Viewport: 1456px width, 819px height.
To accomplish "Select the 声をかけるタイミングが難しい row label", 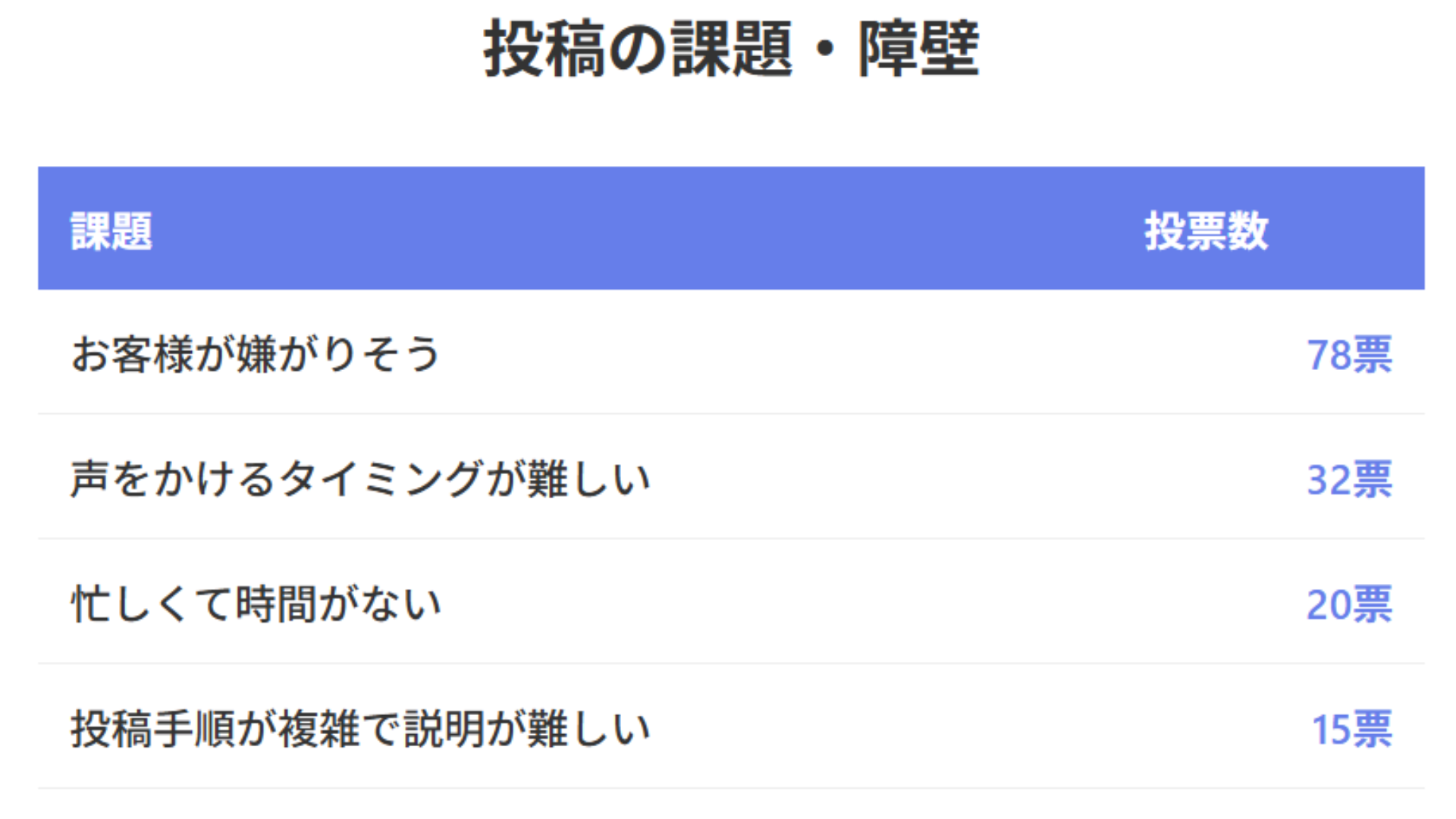I will tap(360, 479).
